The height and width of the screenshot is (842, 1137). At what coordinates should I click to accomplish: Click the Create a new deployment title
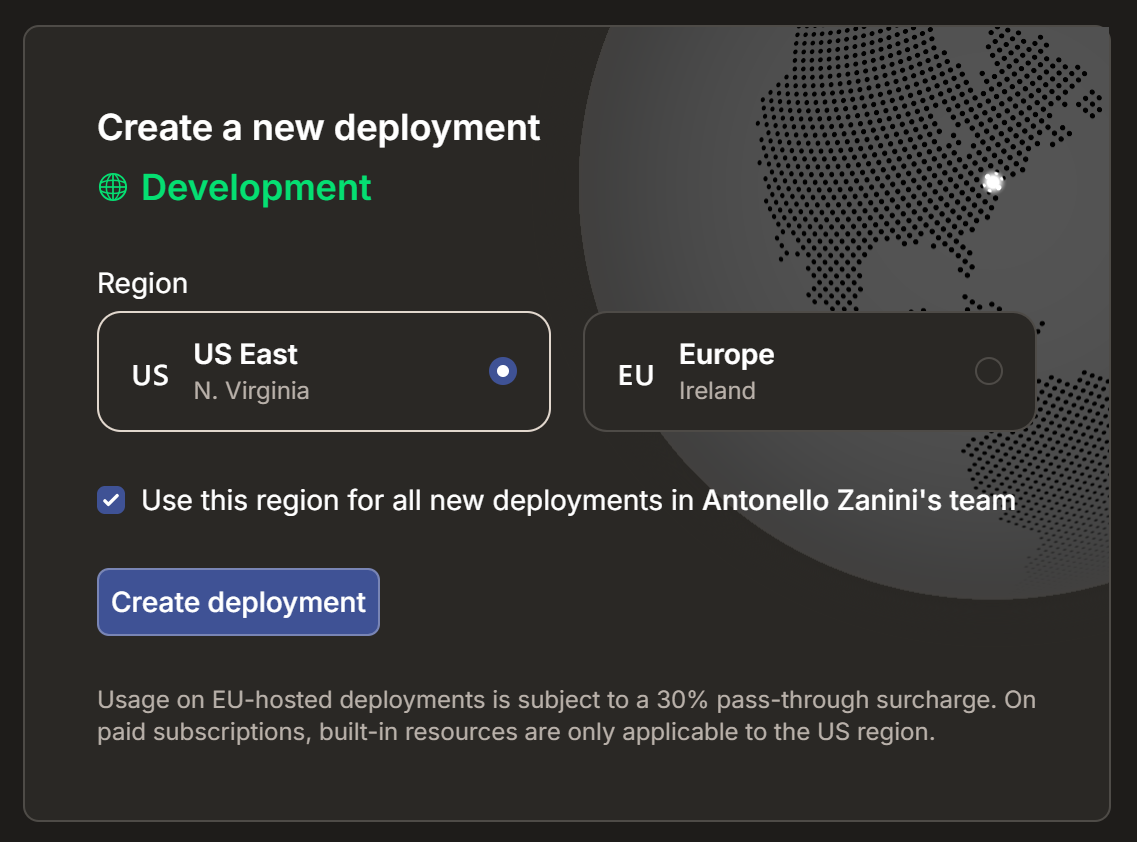click(318, 128)
